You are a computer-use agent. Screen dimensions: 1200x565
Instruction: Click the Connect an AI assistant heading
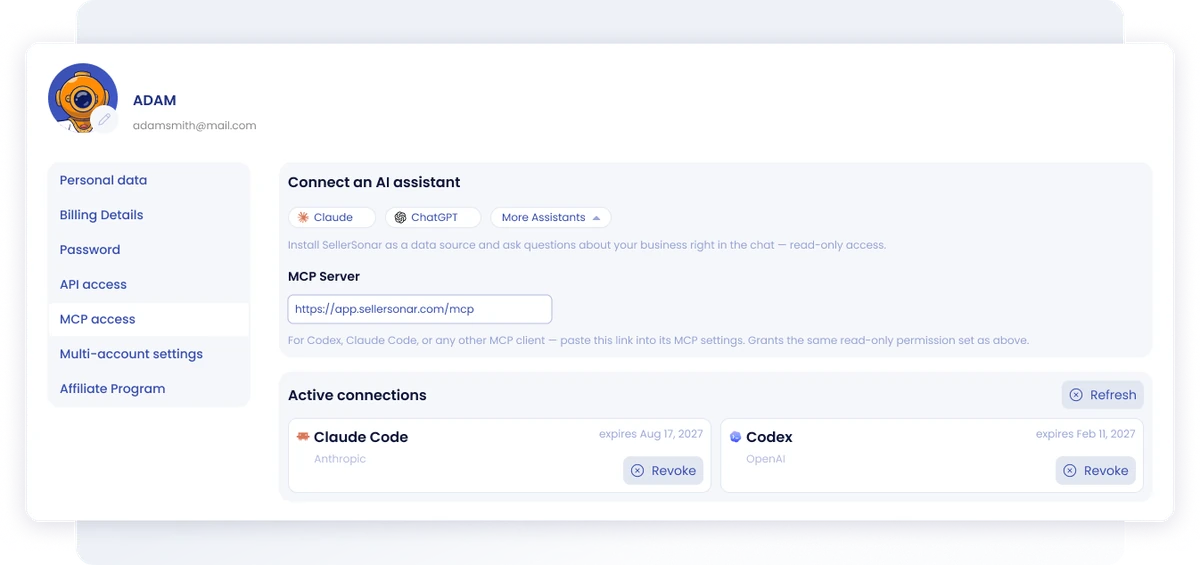374,183
